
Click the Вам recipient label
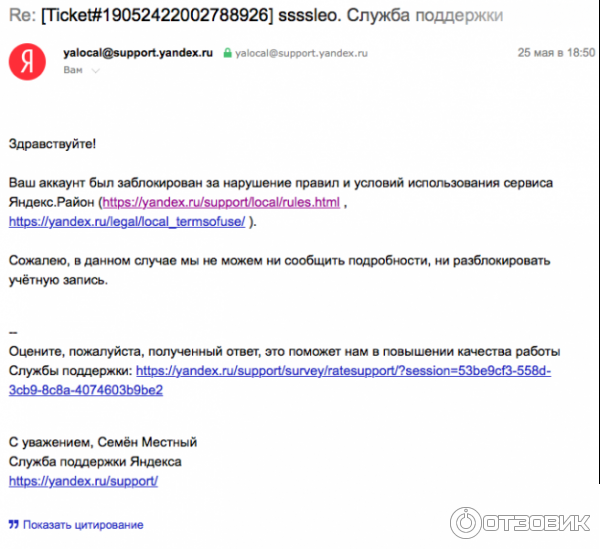coord(73,71)
